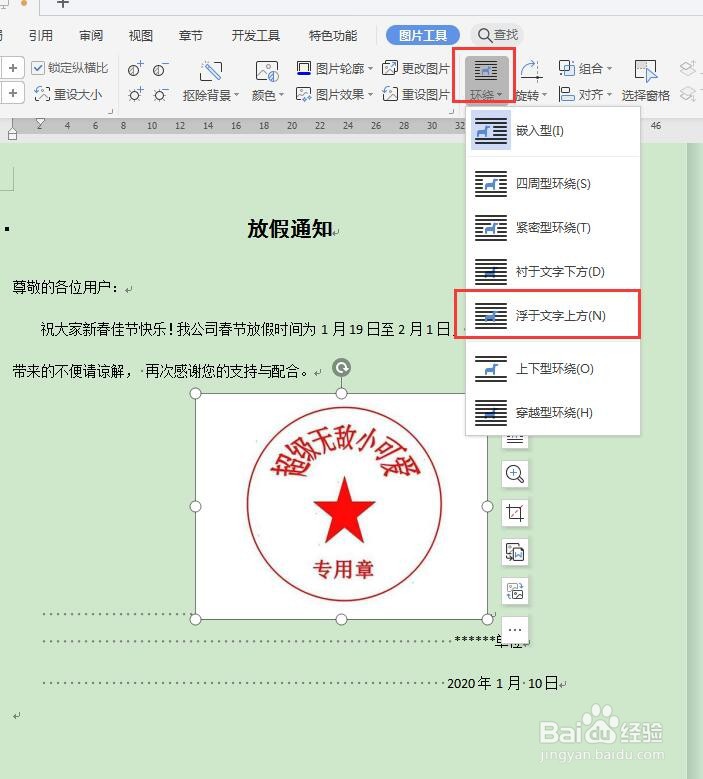Increase picture brightness icon
This screenshot has height=779, width=703.
[x=135, y=94]
